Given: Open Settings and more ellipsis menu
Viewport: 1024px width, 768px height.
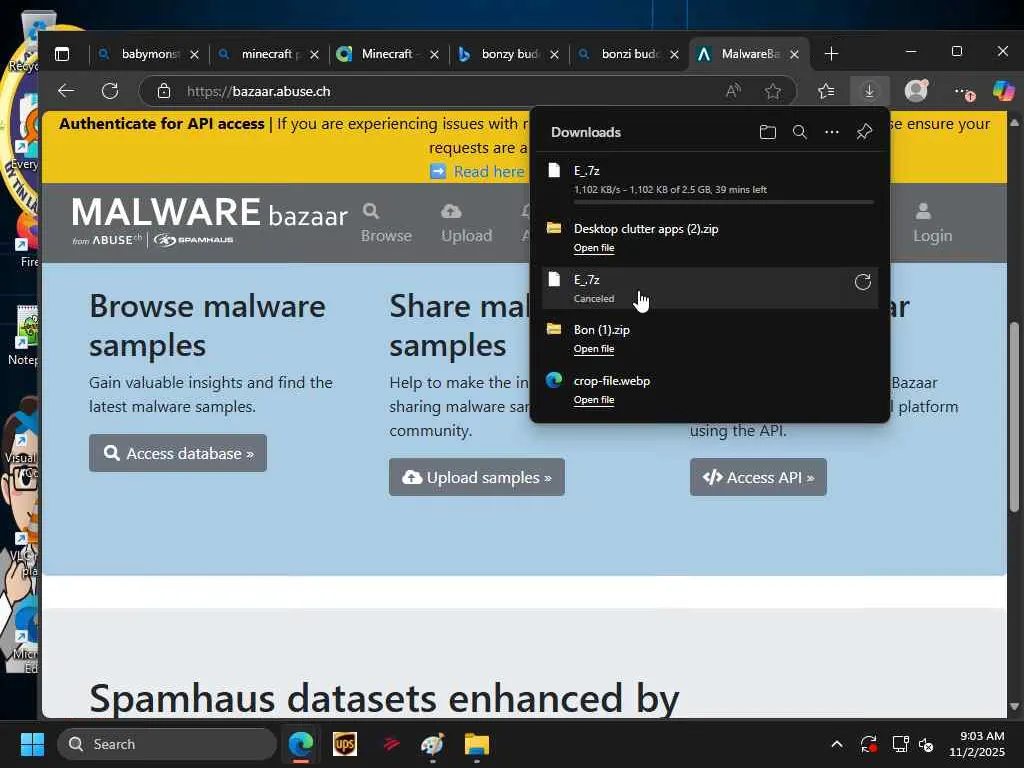Looking at the screenshot, I should coord(963,92).
